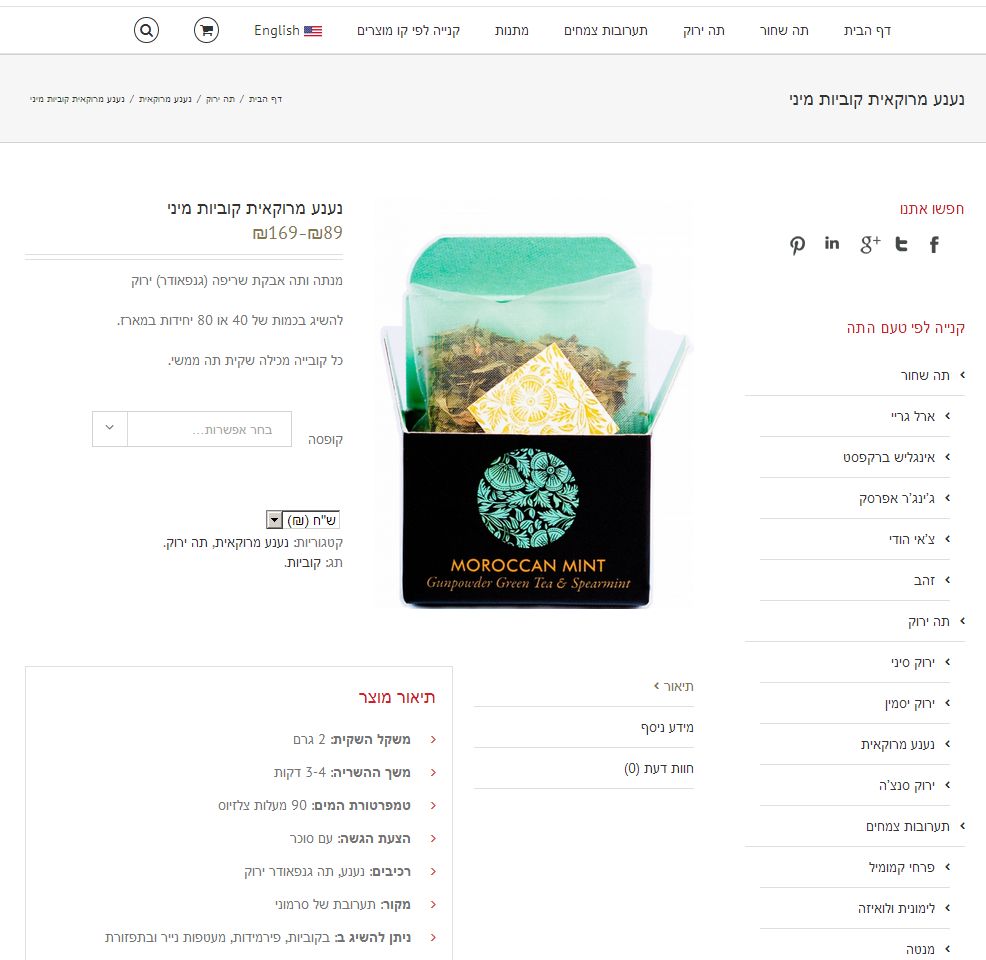This screenshot has height=960, width=986.
Task: Click the US flag language icon
Action: click(313, 30)
